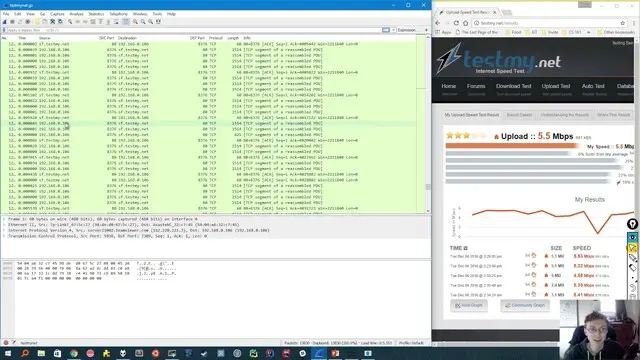Open the Capture menu

click(x=57, y=14)
